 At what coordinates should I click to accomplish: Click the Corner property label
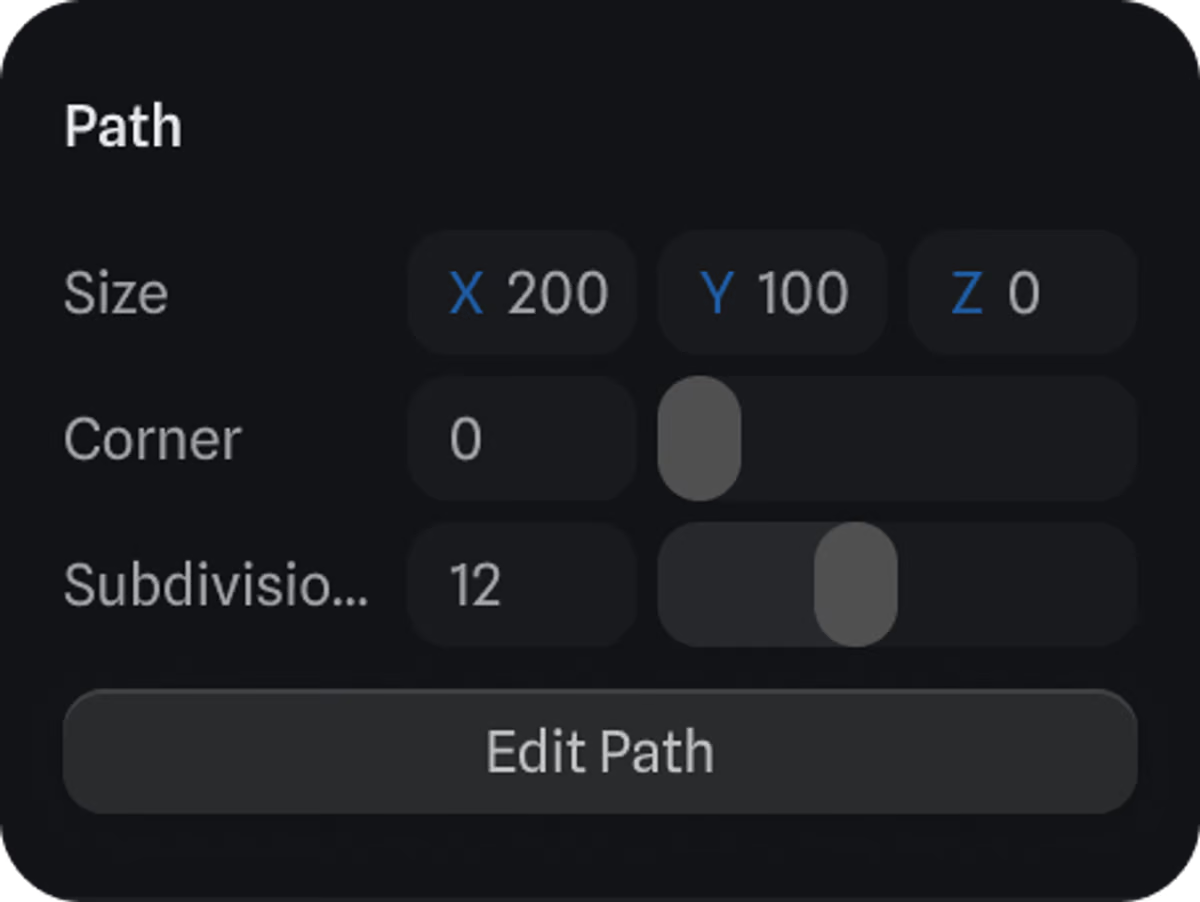152,439
